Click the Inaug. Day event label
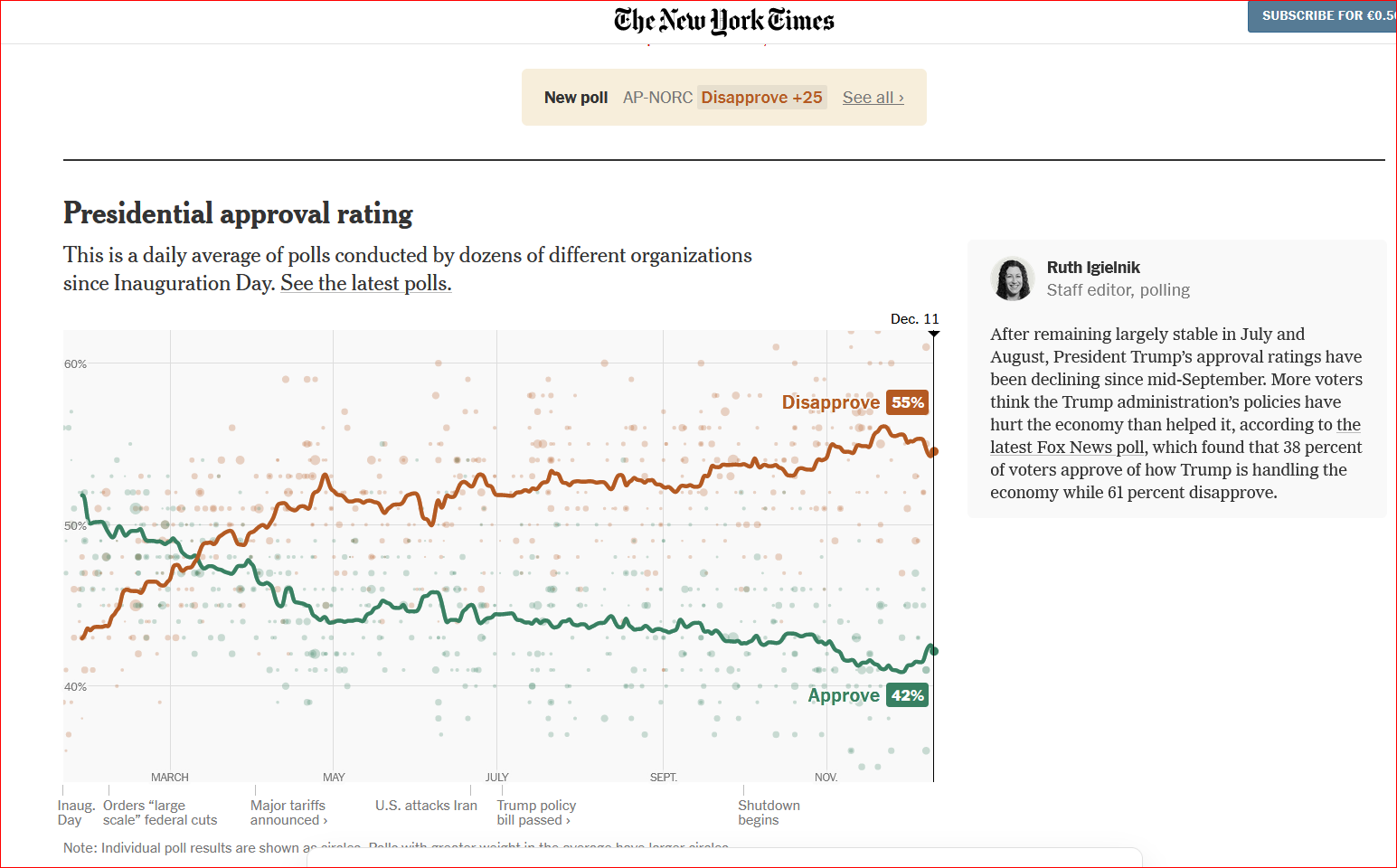The width and height of the screenshot is (1397, 868). (x=75, y=813)
